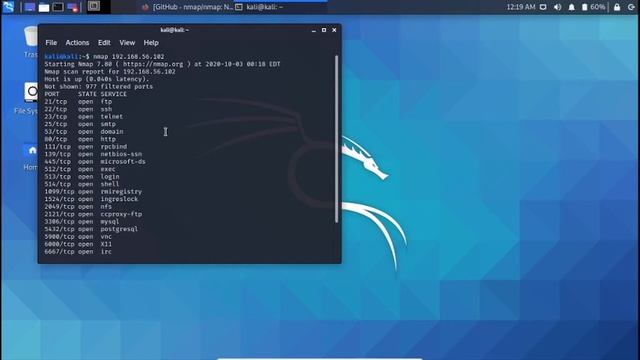
Task: Select the File System desktop icon
Action: [26, 98]
